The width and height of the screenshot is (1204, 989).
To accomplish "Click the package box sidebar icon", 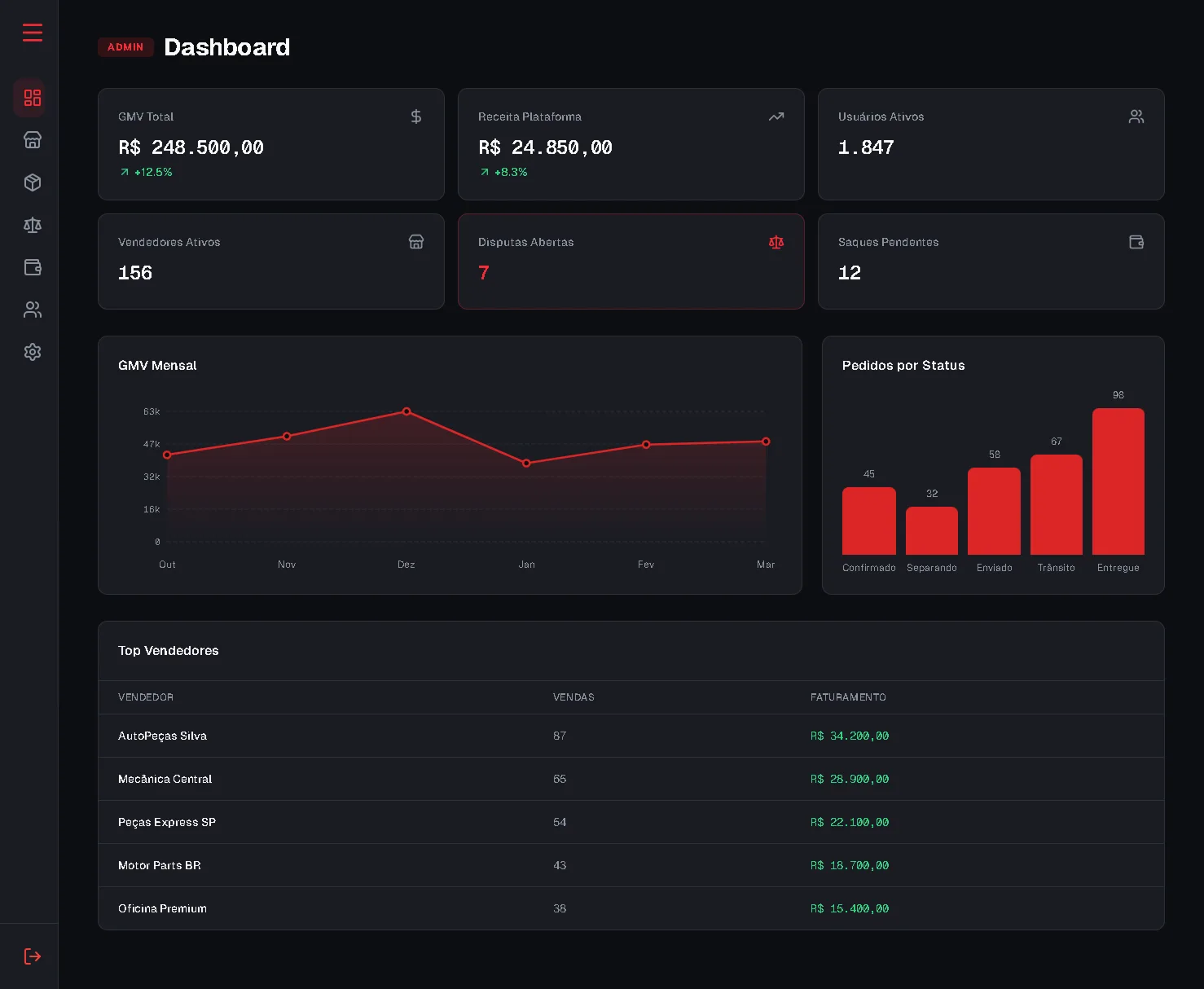I will coord(33,182).
